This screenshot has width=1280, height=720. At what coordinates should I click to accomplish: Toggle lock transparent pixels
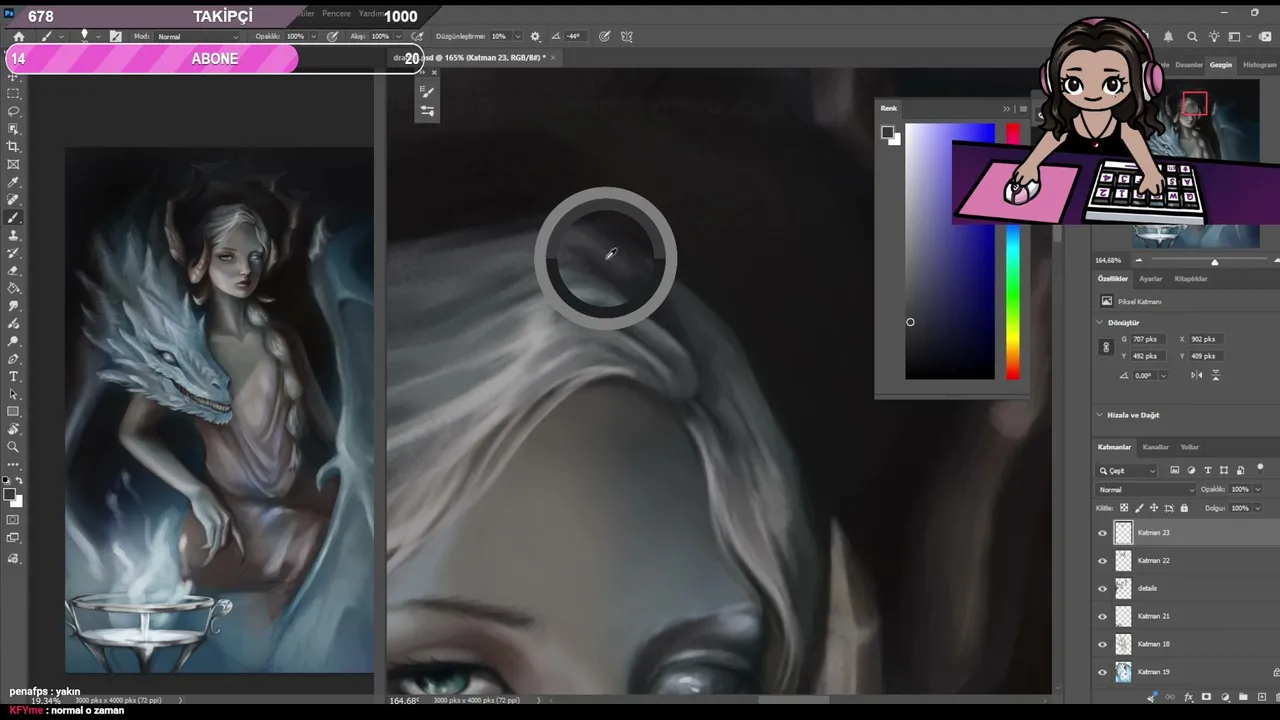coord(1124,508)
